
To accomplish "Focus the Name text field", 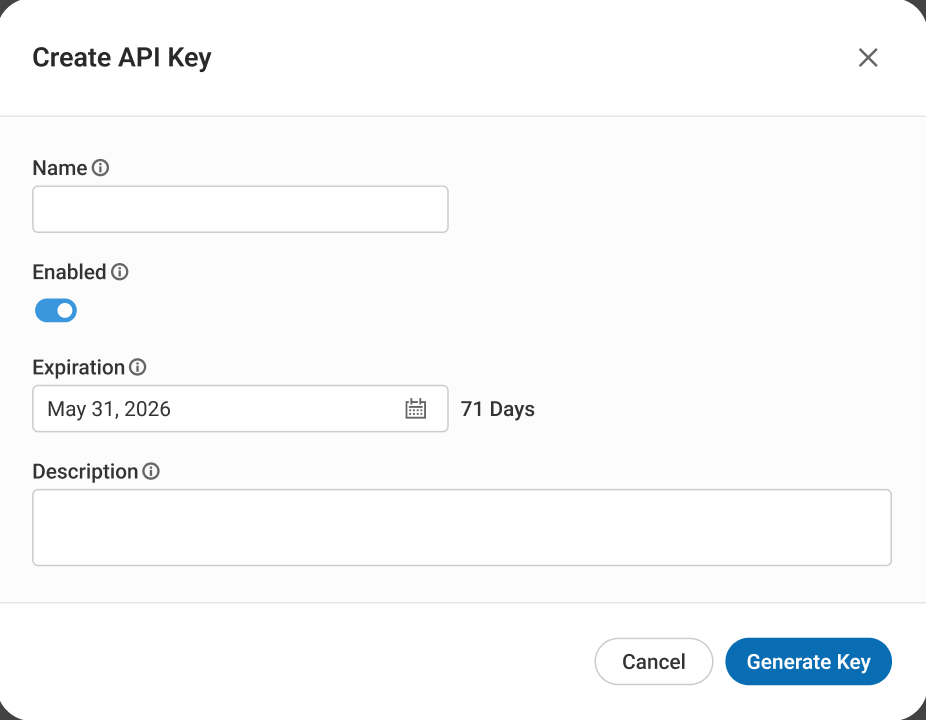I will point(240,209).
